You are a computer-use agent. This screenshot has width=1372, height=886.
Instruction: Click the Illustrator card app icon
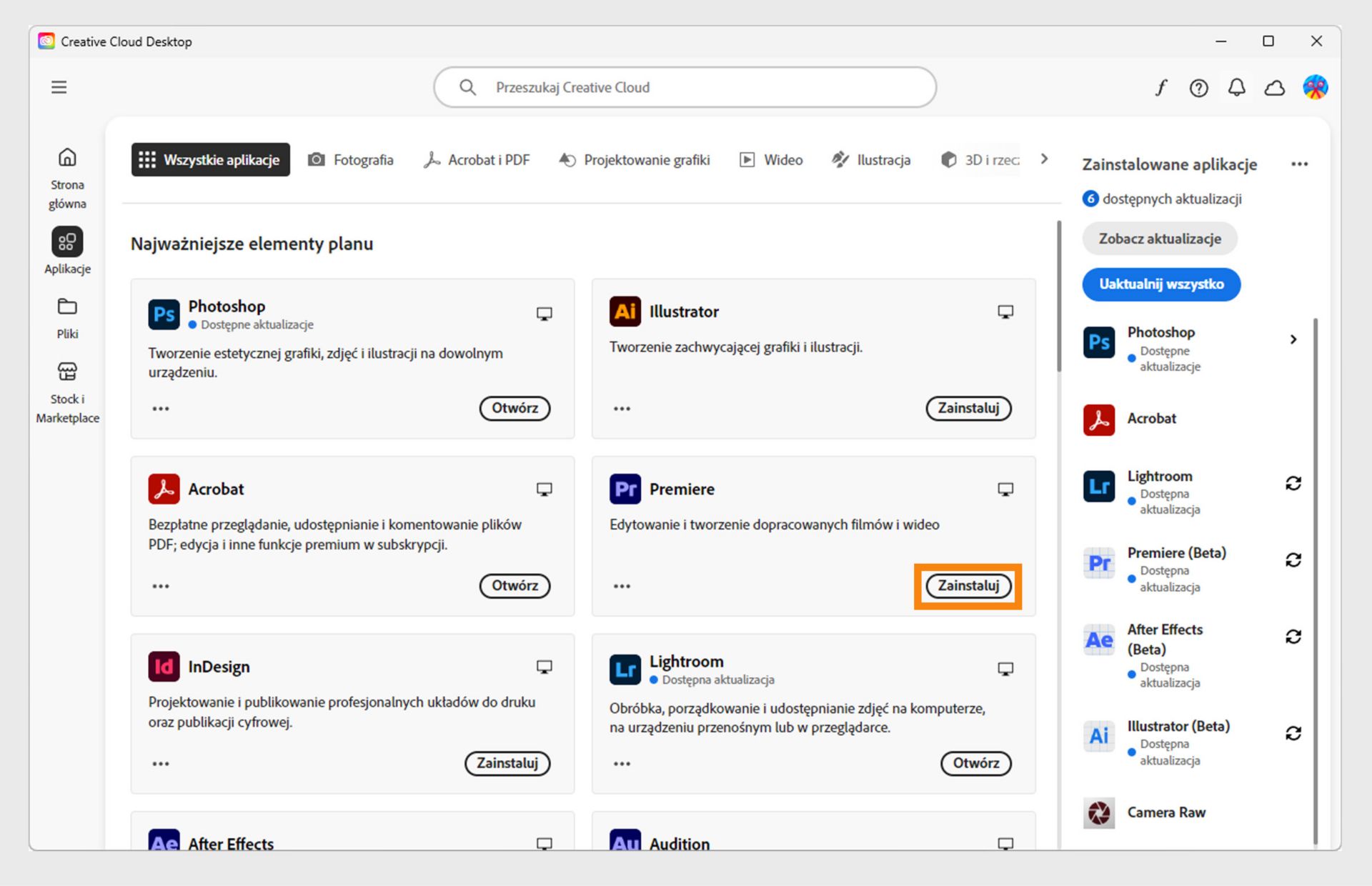click(625, 312)
